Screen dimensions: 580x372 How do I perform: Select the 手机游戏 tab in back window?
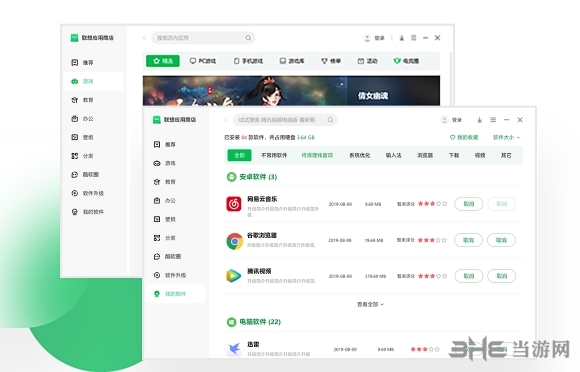click(x=248, y=61)
